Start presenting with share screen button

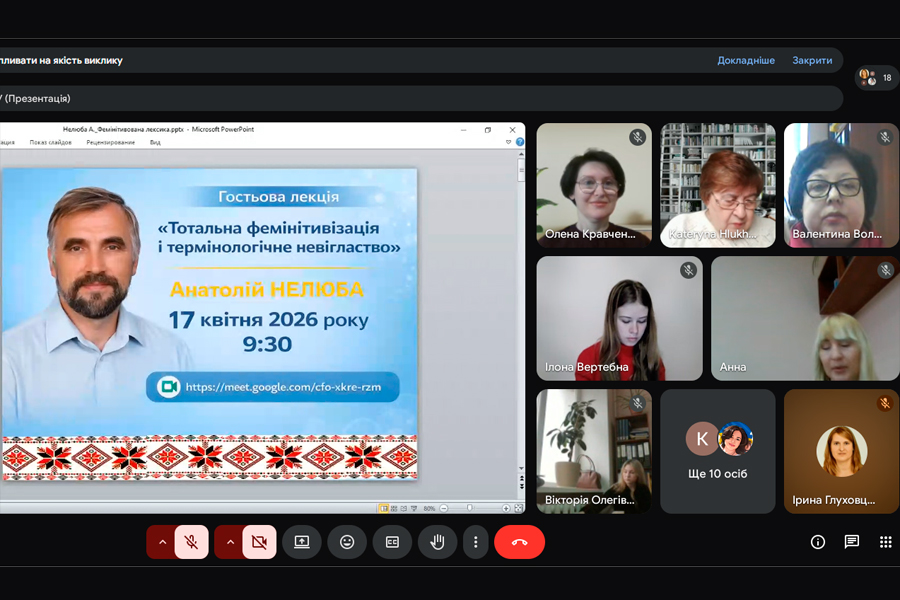point(302,542)
